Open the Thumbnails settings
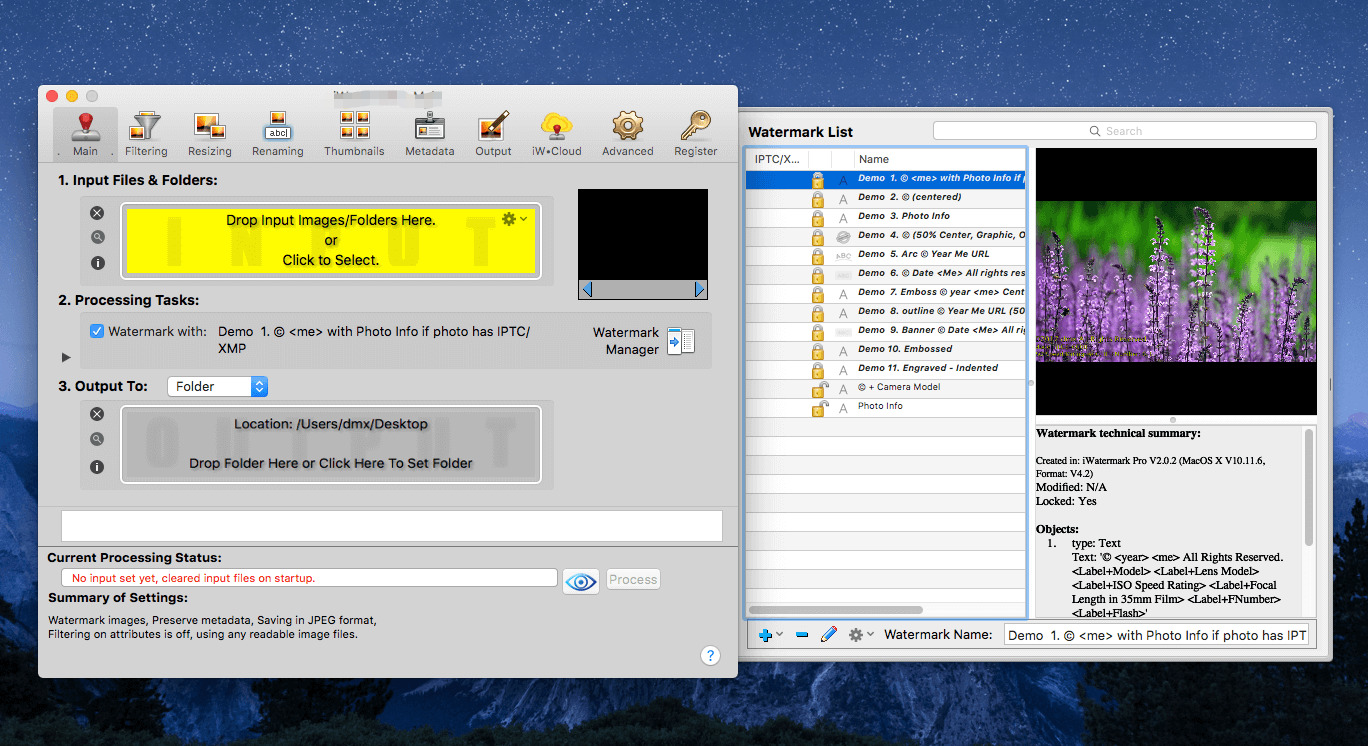Image resolution: width=1368 pixels, height=746 pixels. coord(354,134)
